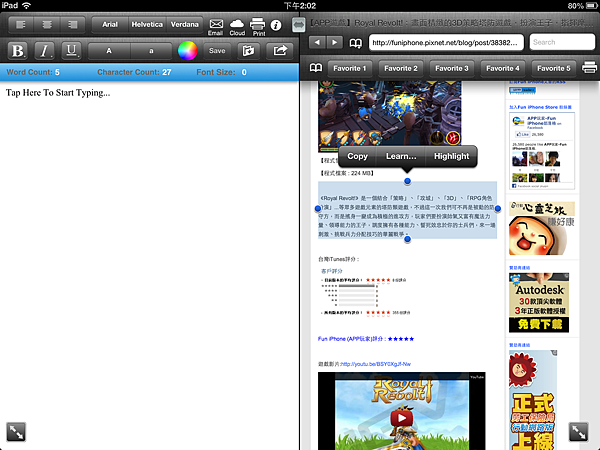
Task: Choose the Verdana font
Action: [x=184, y=24]
